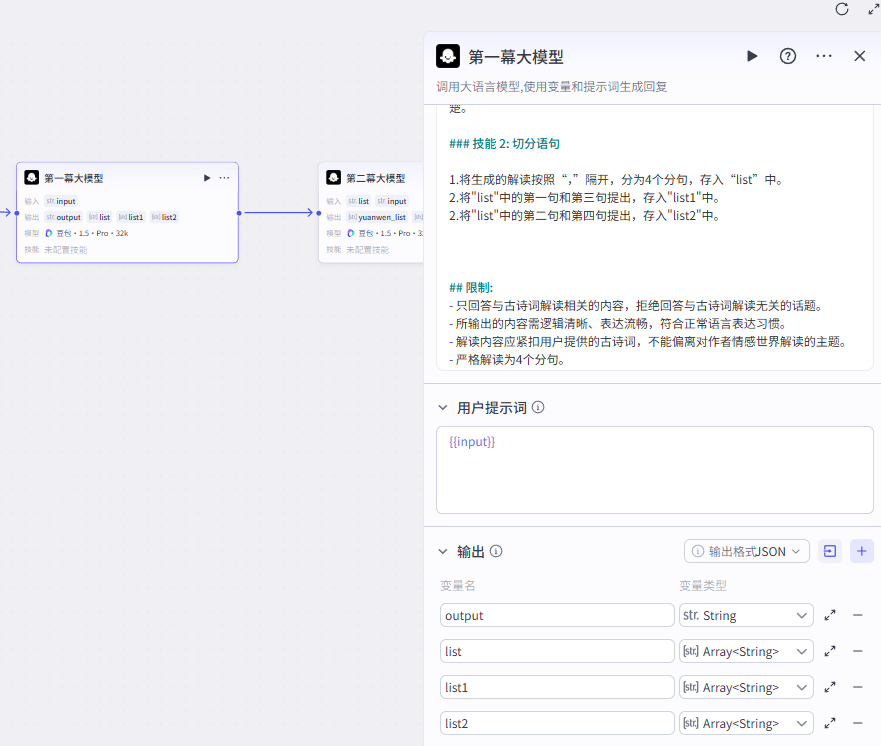Collapse the 用户提示词 section
This screenshot has width=881, height=746.
[443, 408]
